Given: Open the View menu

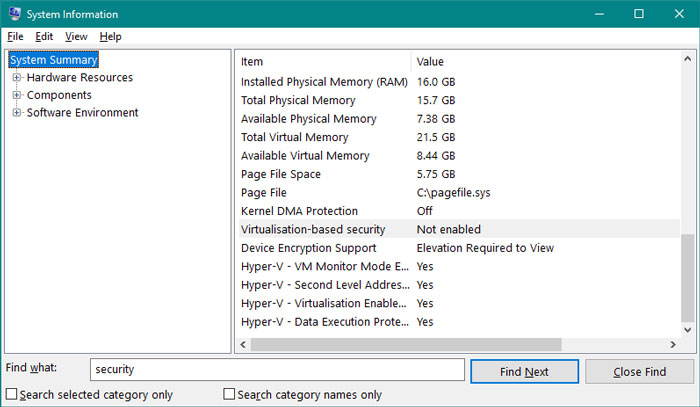Looking at the screenshot, I should coord(76,37).
